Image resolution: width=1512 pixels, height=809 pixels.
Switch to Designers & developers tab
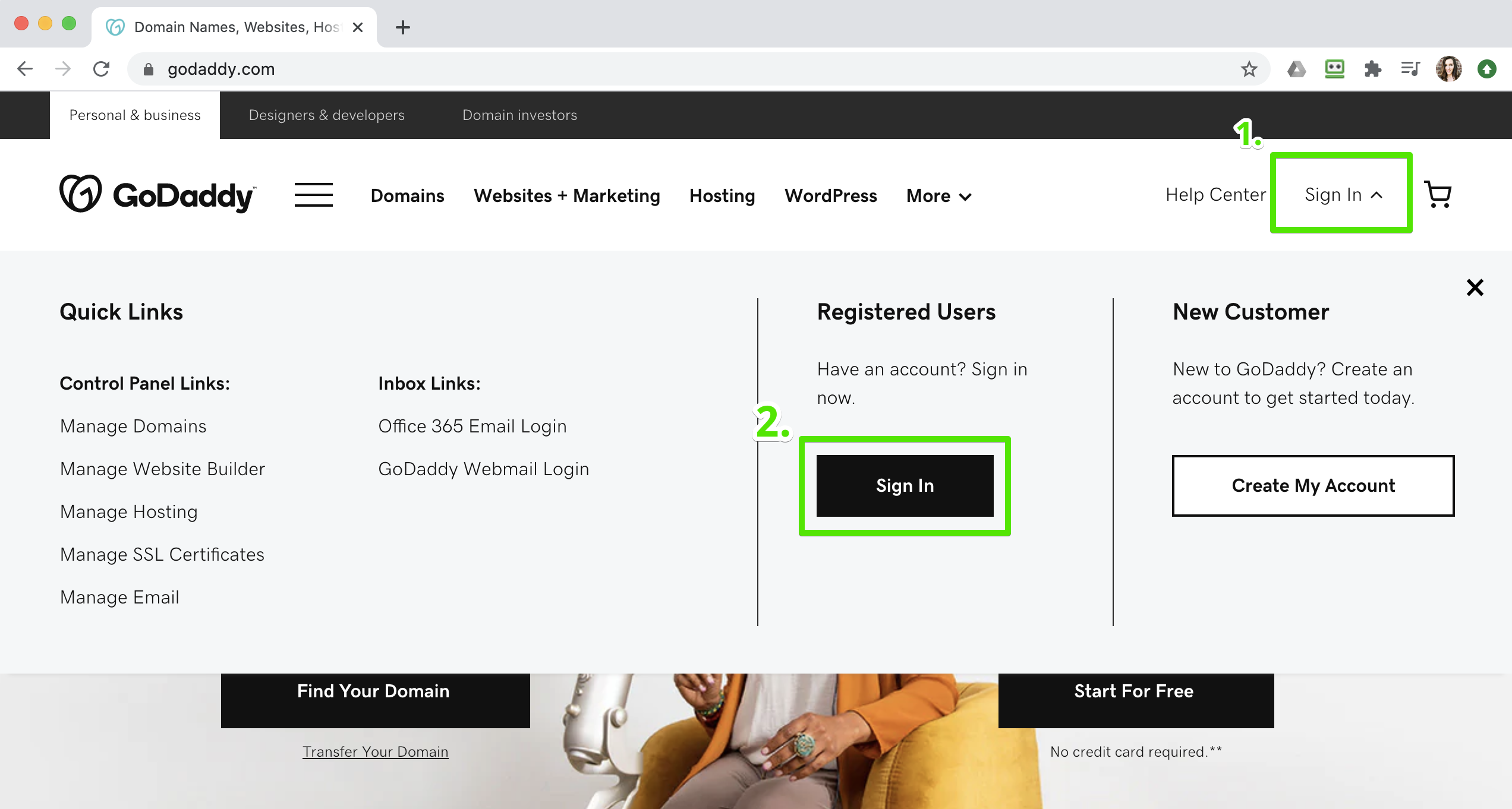pos(326,115)
